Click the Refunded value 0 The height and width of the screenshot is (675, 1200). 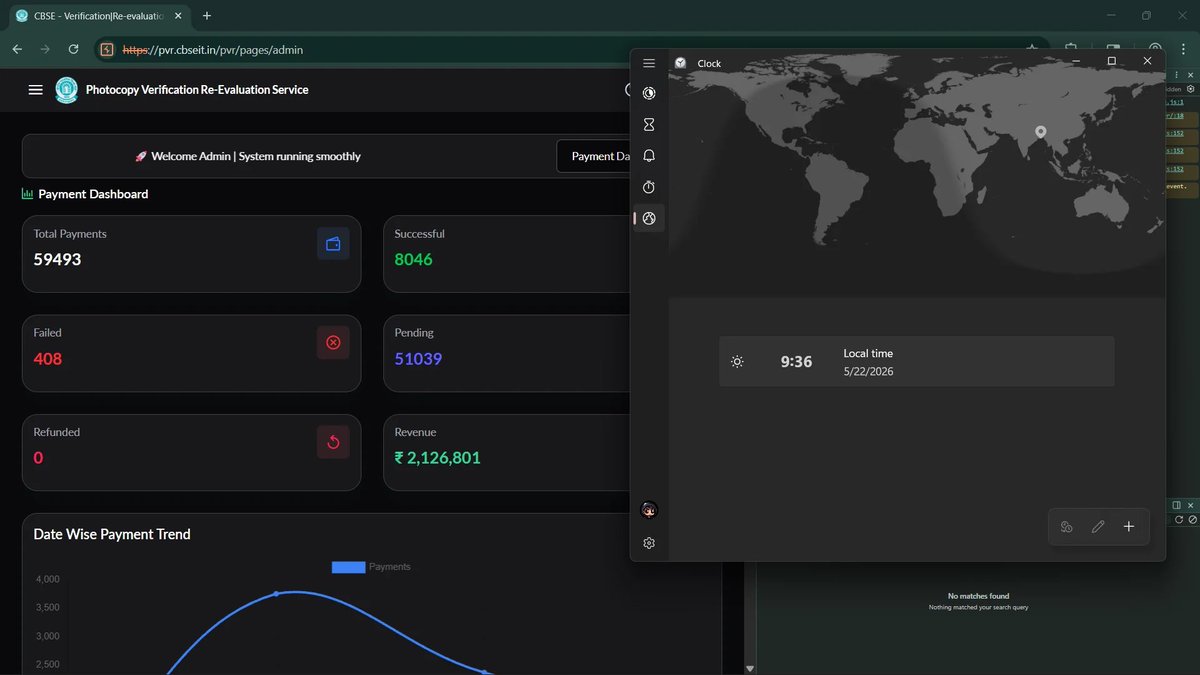pos(38,457)
